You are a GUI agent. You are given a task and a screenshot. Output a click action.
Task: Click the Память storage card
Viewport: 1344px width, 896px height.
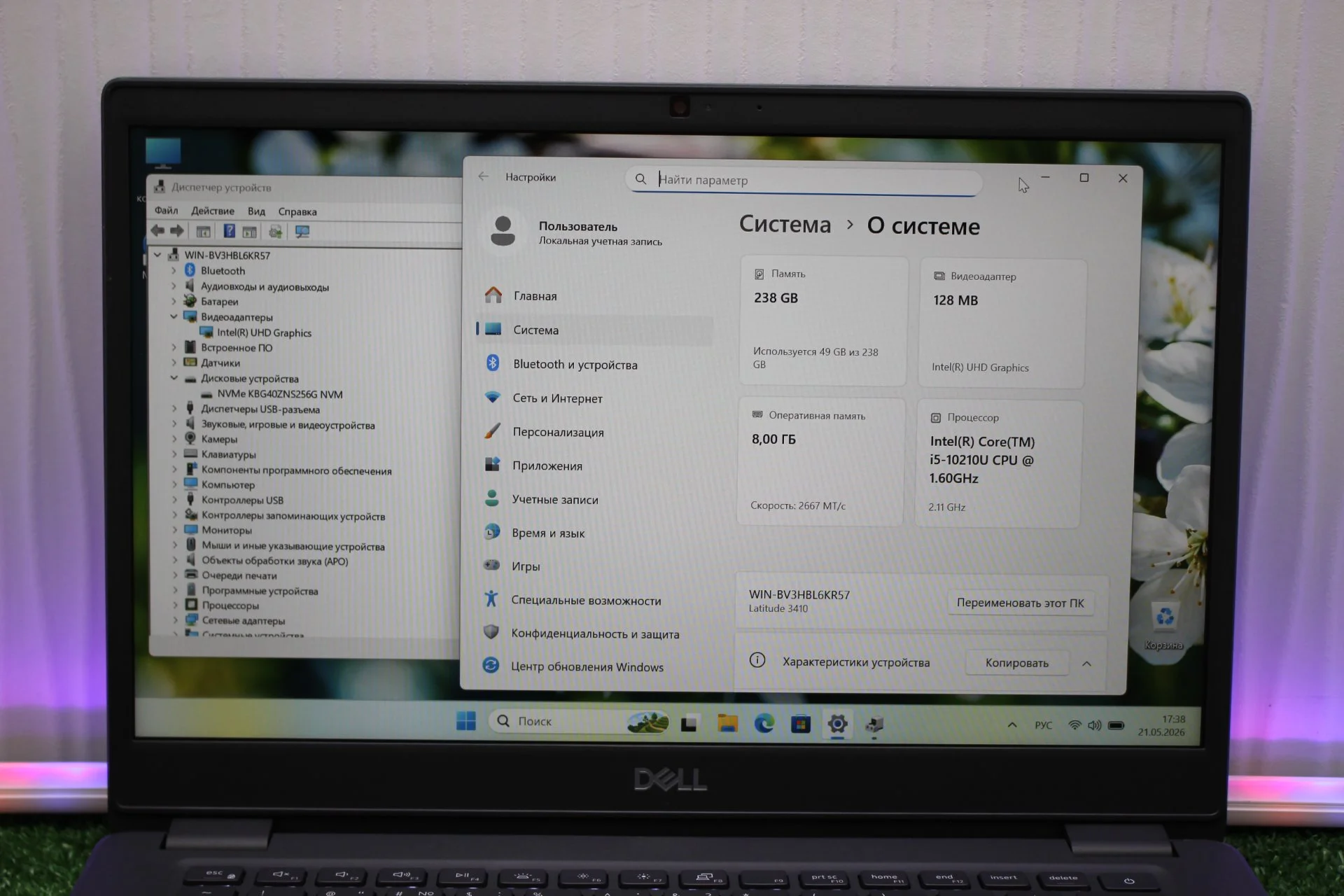823,321
